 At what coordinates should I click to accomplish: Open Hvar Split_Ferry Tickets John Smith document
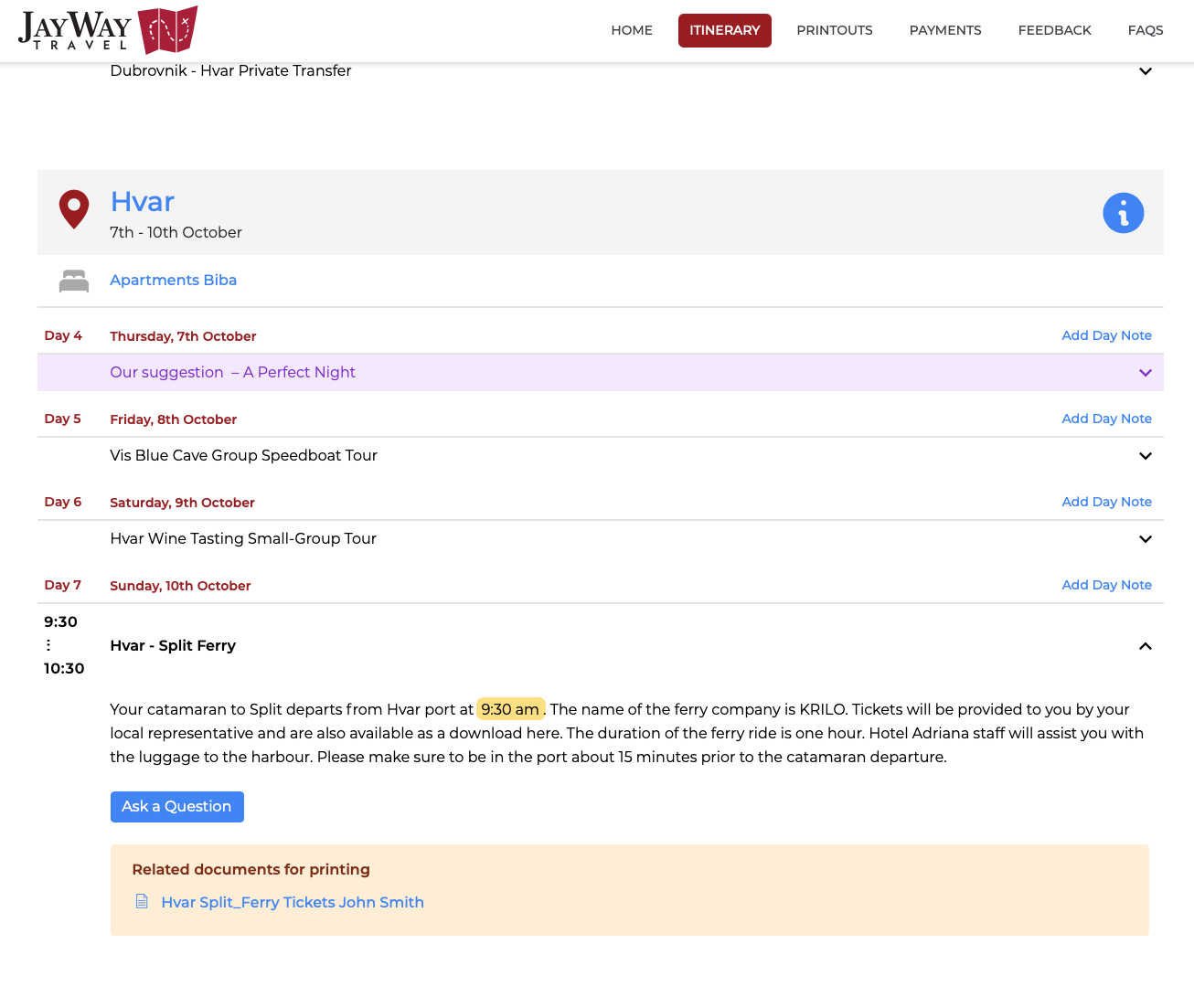tap(293, 902)
